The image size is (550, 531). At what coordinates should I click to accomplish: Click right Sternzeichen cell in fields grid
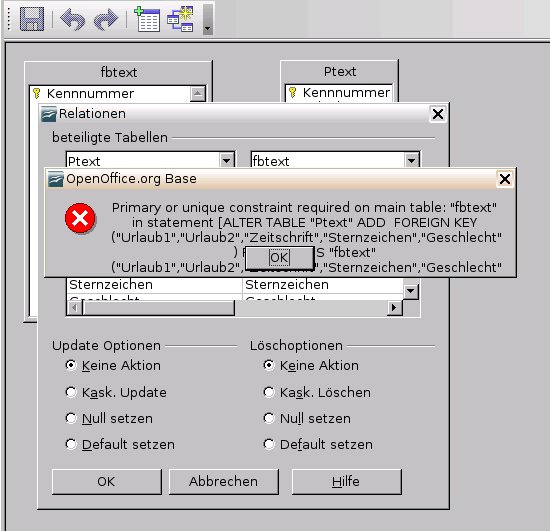coord(323,285)
